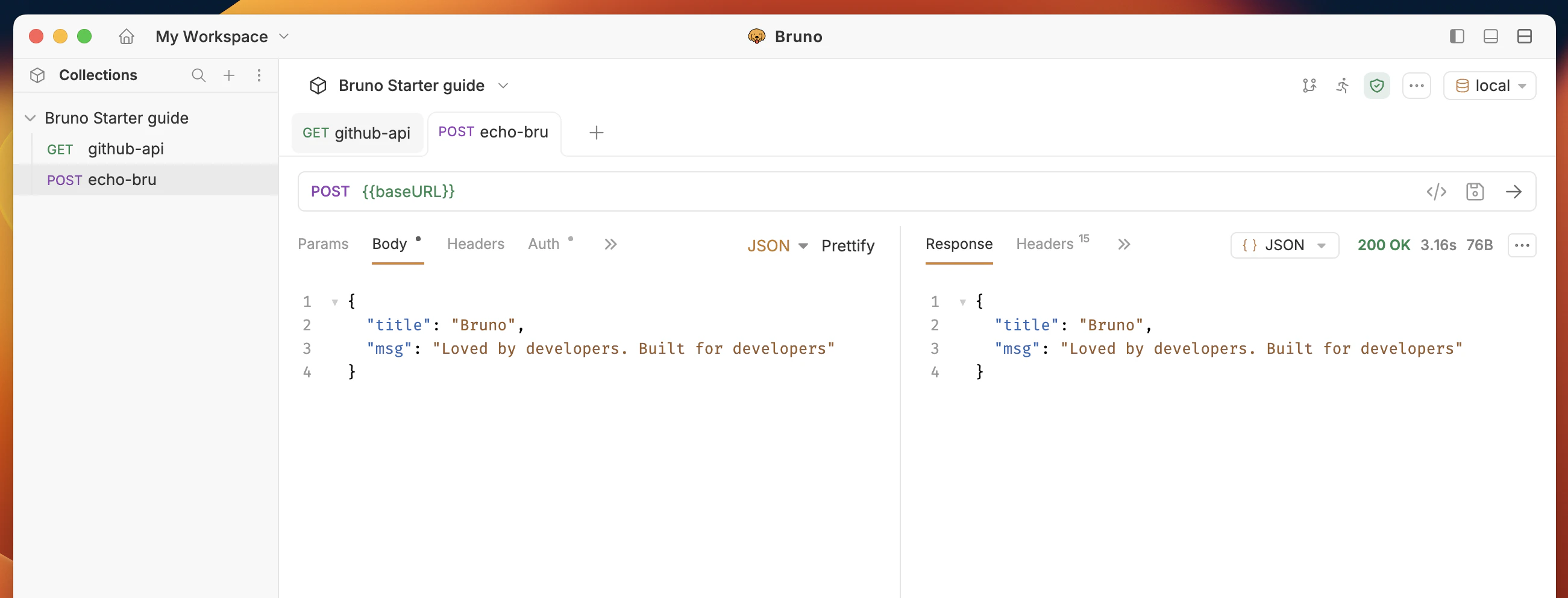The image size is (1568, 598).
Task: Click the Collections cube icon
Action: click(38, 75)
